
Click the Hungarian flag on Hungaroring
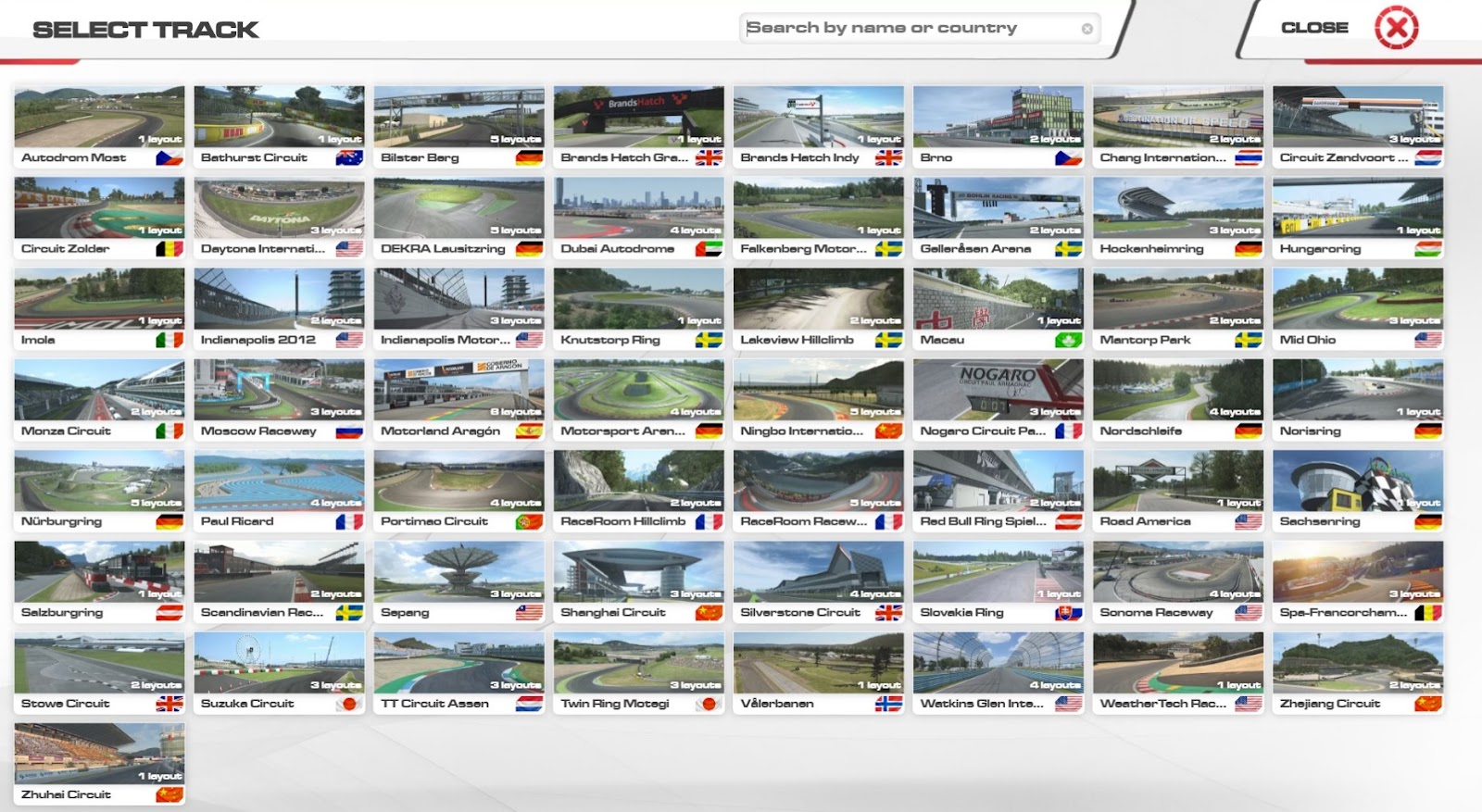tap(1427, 249)
